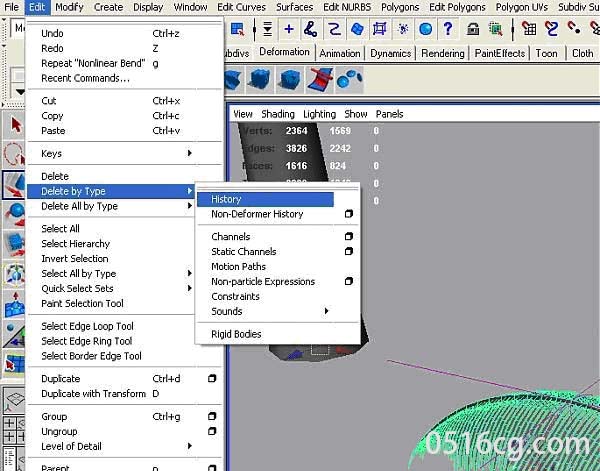Open the Modify menu
The image size is (600, 471).
coord(69,7)
